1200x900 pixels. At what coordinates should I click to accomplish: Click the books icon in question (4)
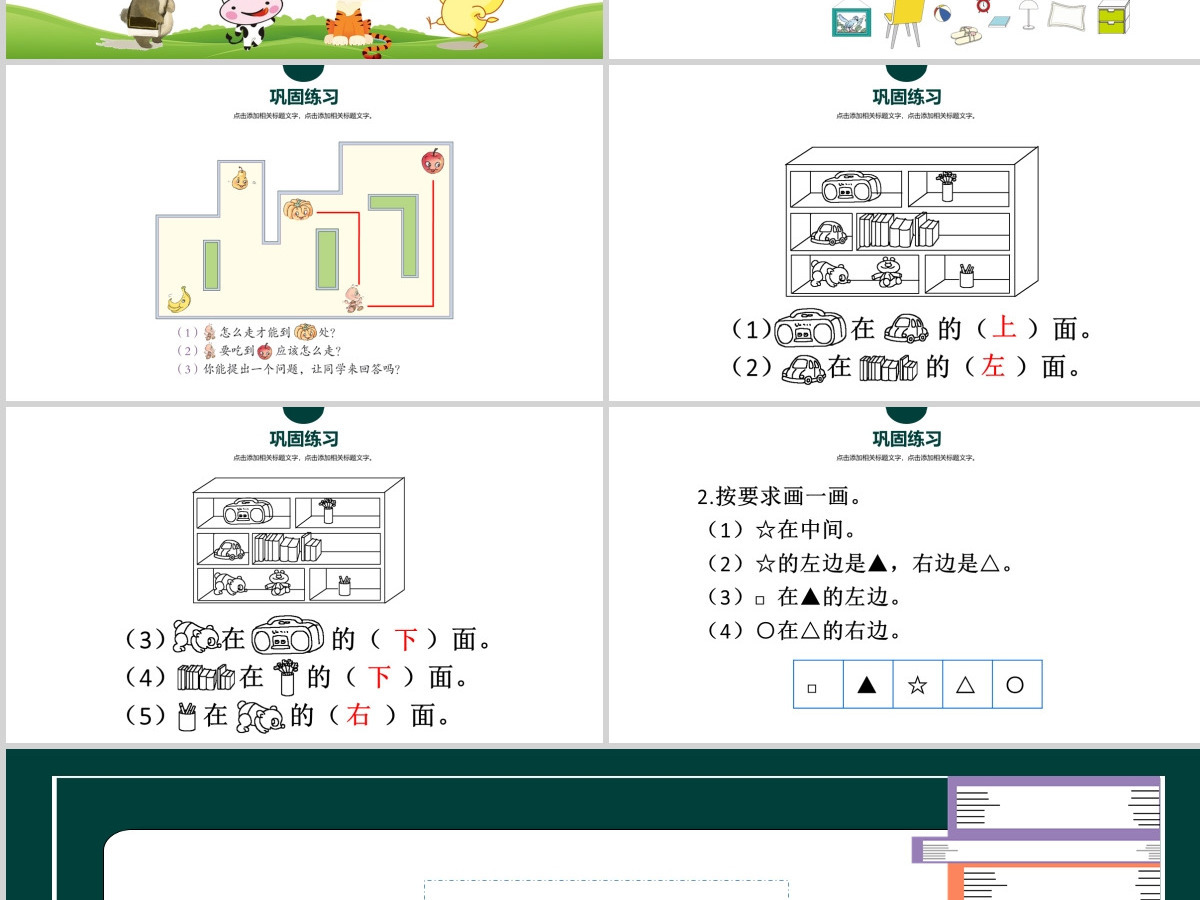tap(205, 677)
